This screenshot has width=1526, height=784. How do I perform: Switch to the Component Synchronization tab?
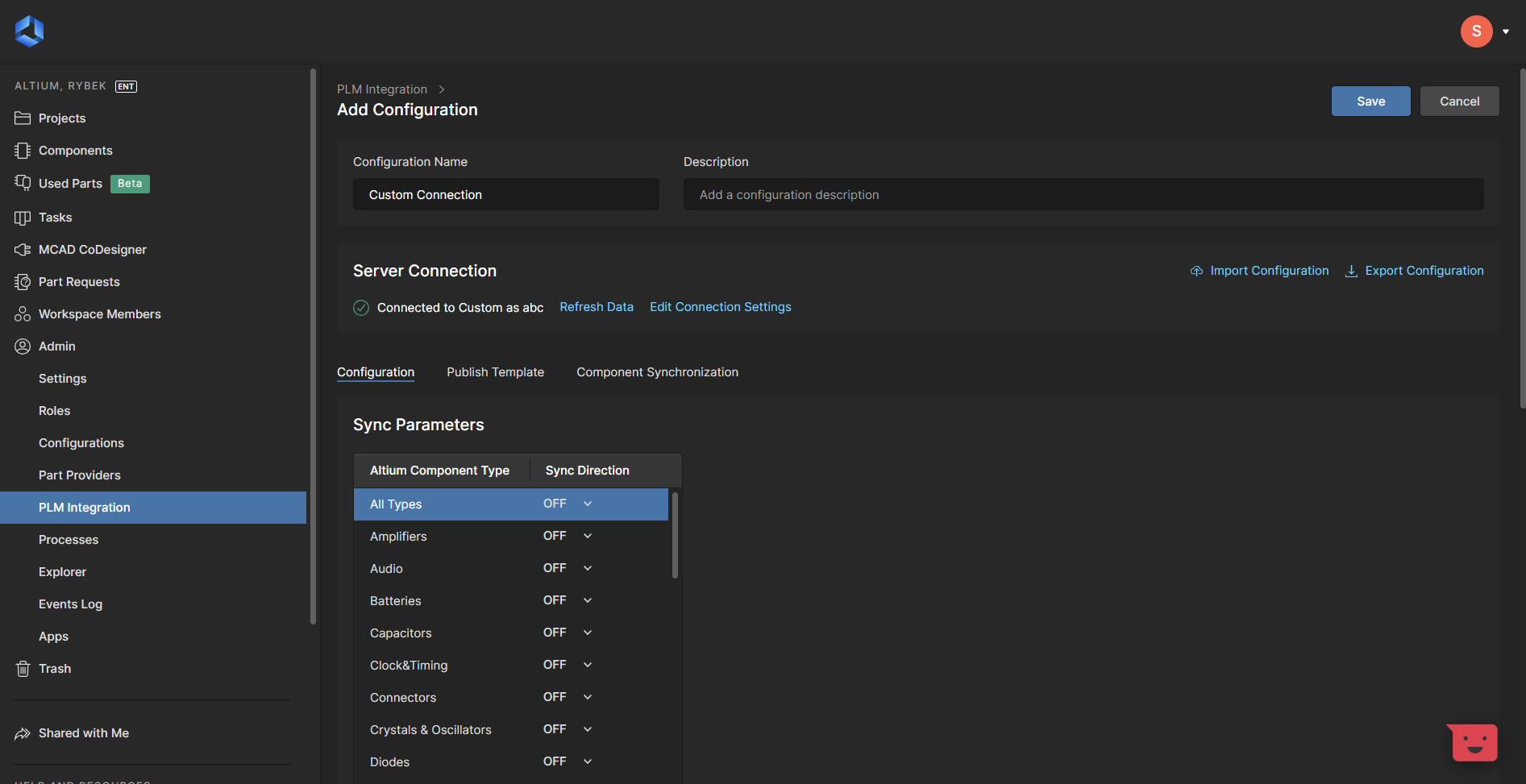click(657, 372)
